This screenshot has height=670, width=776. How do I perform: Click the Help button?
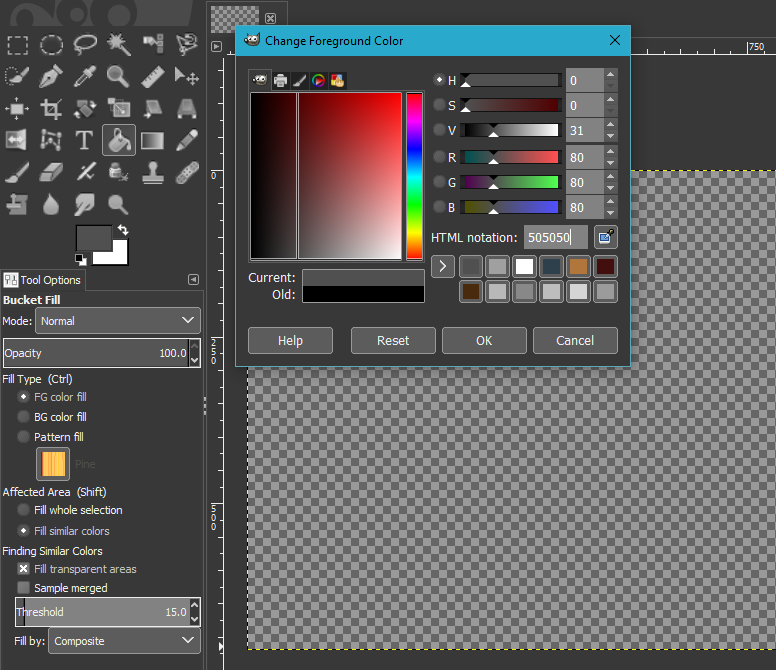pos(290,340)
